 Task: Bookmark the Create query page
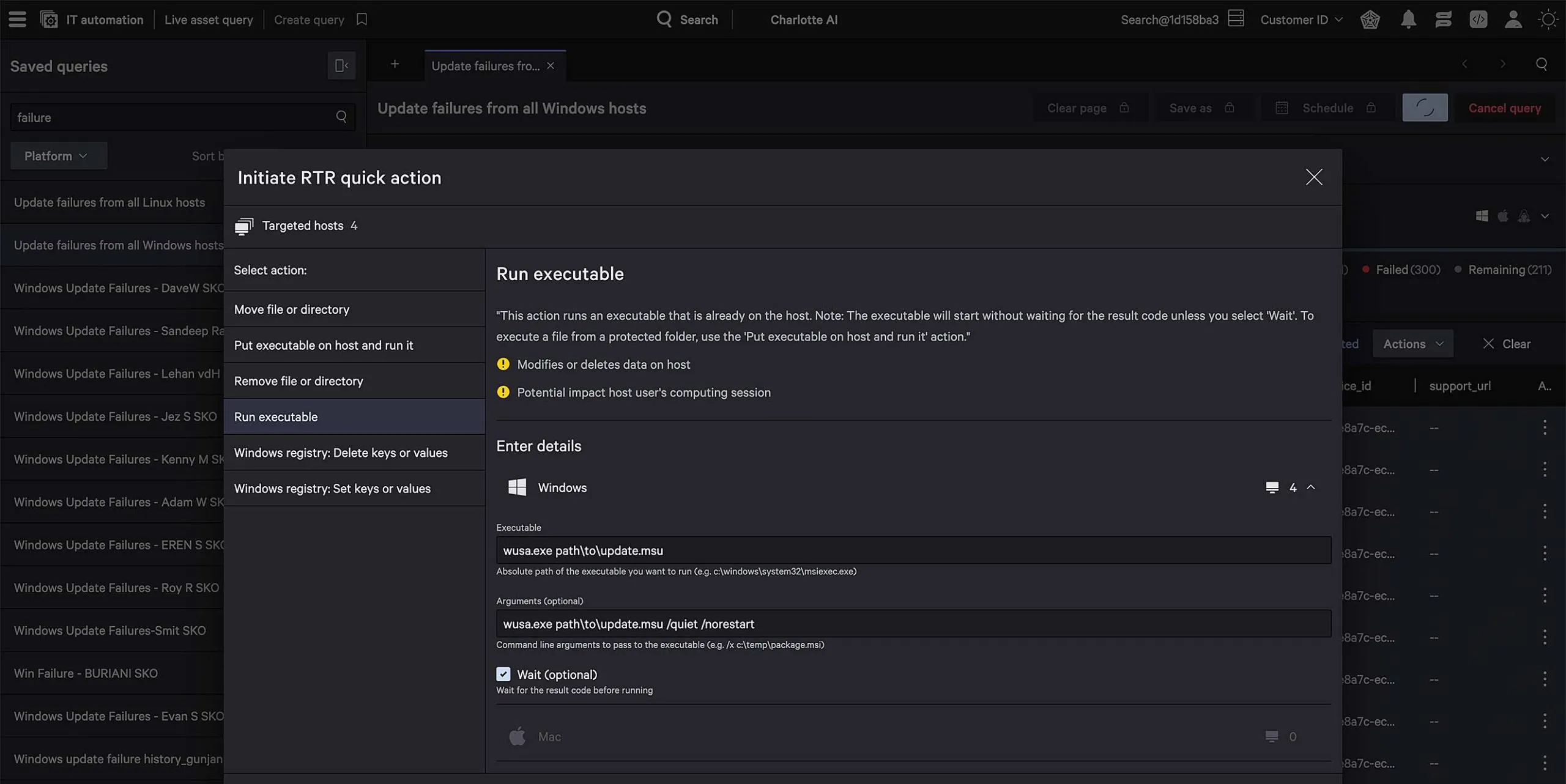[x=362, y=20]
